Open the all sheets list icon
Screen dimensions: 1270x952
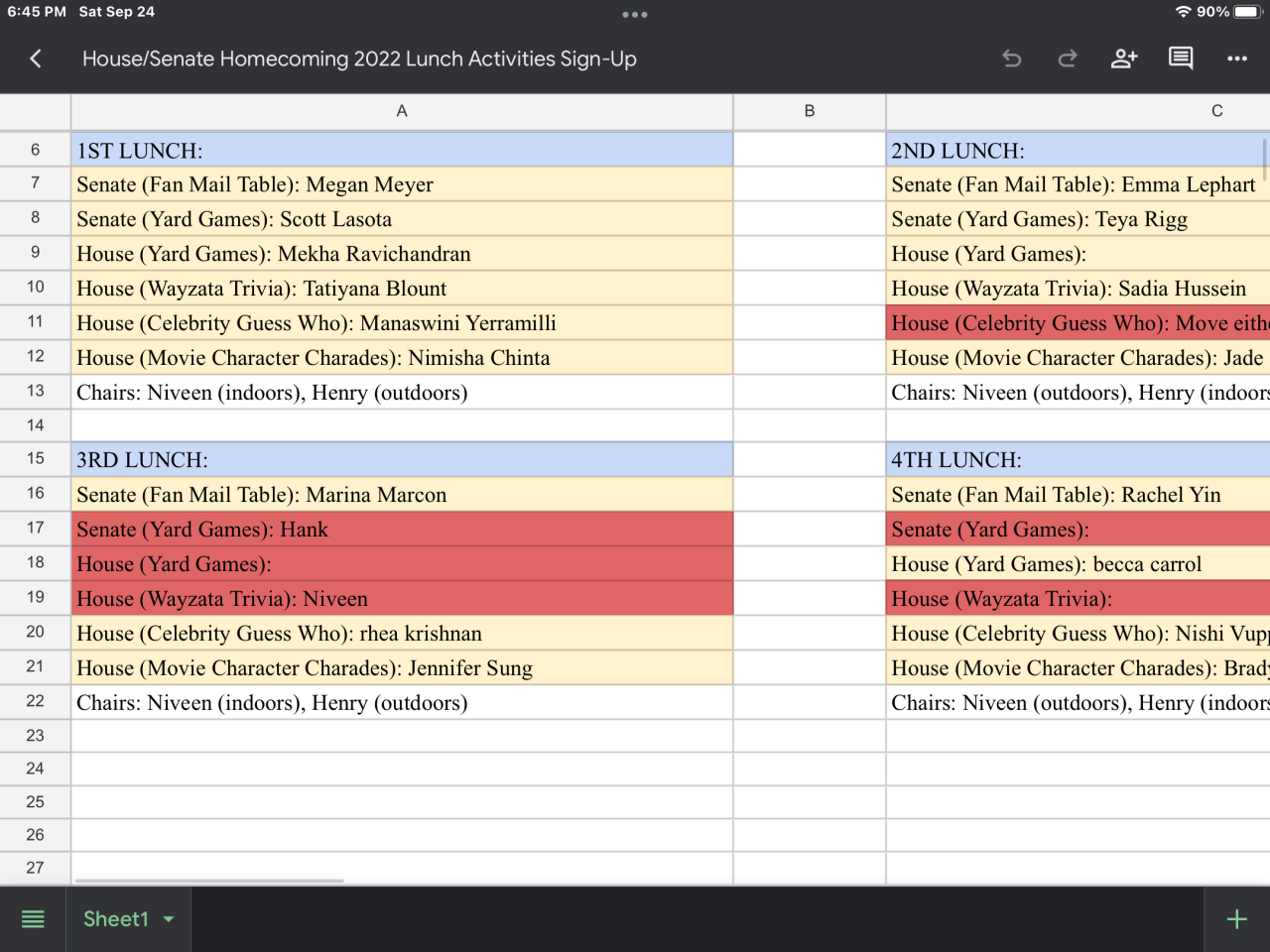(x=33, y=919)
